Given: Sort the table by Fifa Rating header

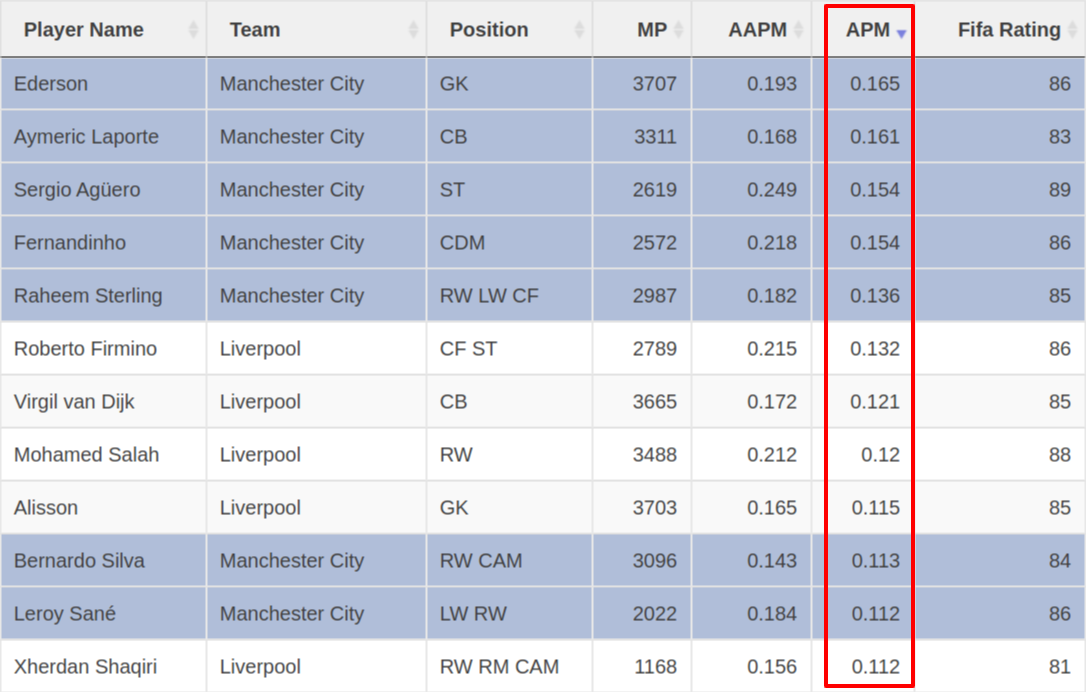Looking at the screenshot, I should [1008, 30].
